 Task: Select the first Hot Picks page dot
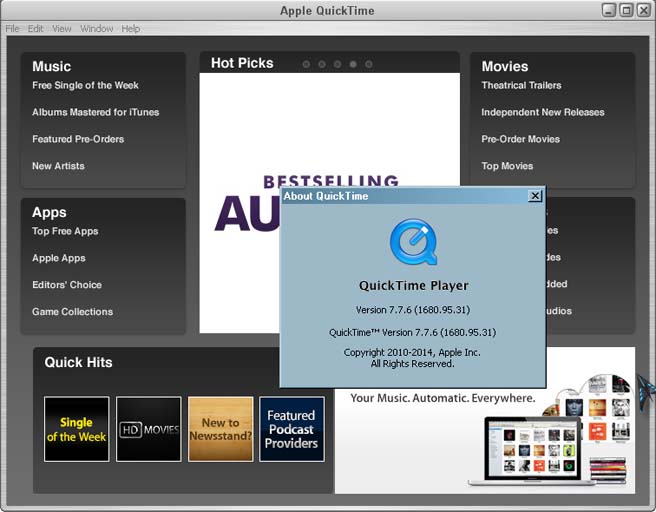(306, 64)
